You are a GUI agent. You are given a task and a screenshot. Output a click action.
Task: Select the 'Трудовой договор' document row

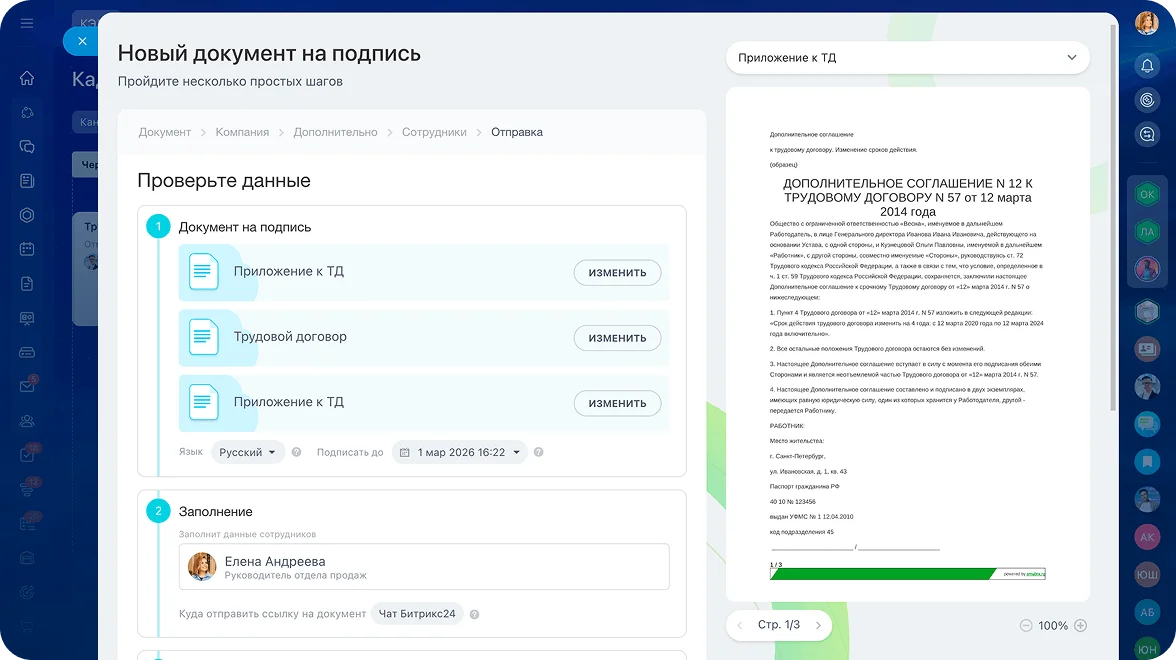pos(424,338)
